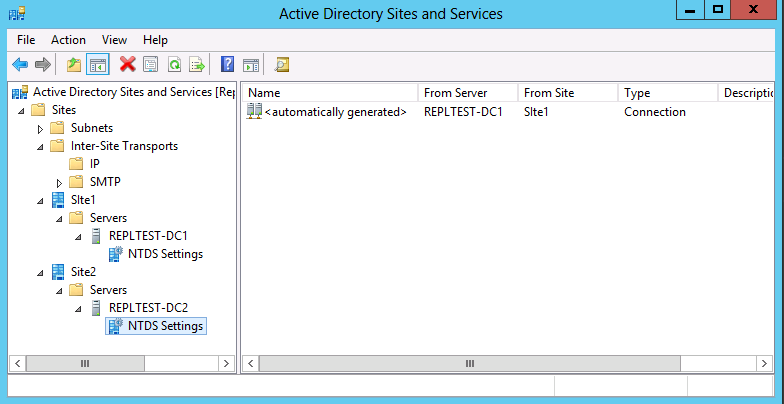Expand the Subnets tree node
784x404 pixels.
[x=40, y=130]
